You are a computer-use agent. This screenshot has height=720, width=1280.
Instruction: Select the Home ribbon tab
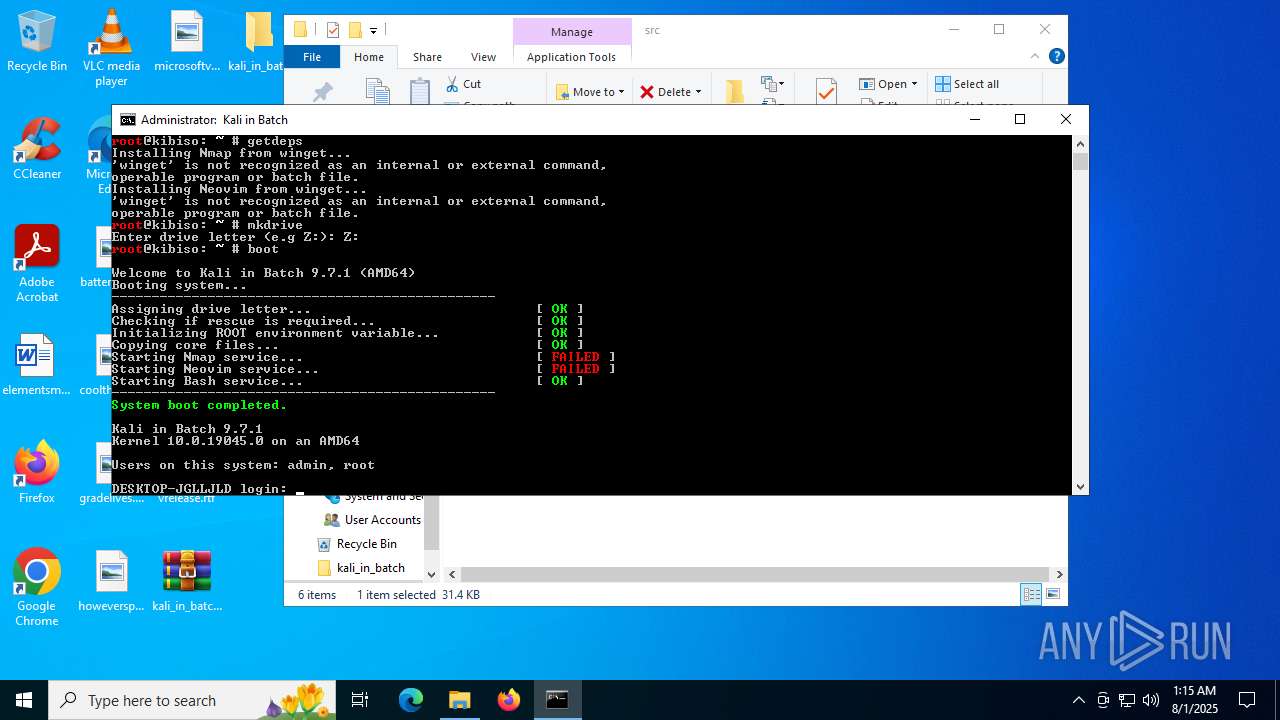click(369, 57)
